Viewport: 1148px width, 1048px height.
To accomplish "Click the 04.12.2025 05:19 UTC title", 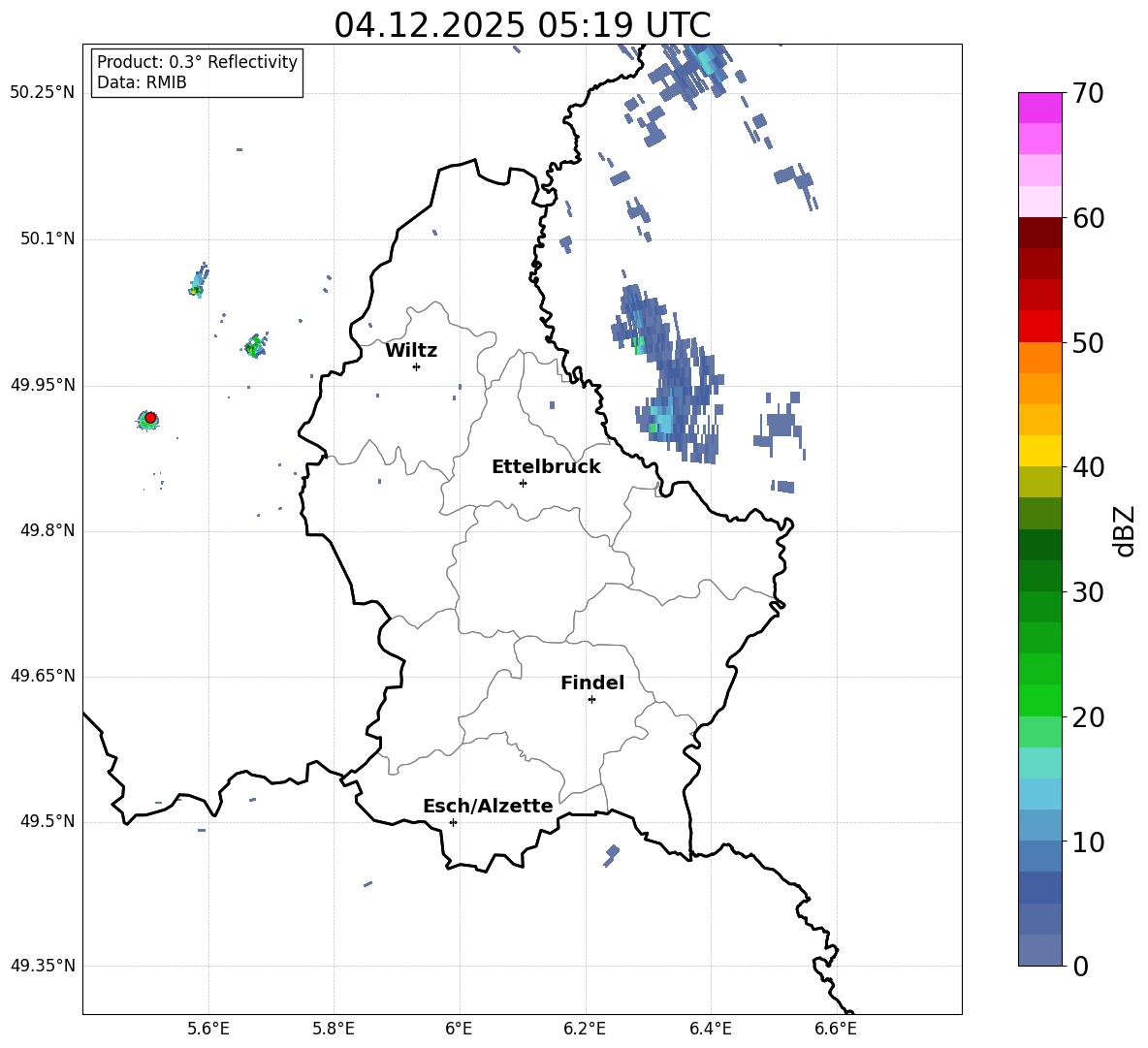I will [x=522, y=25].
